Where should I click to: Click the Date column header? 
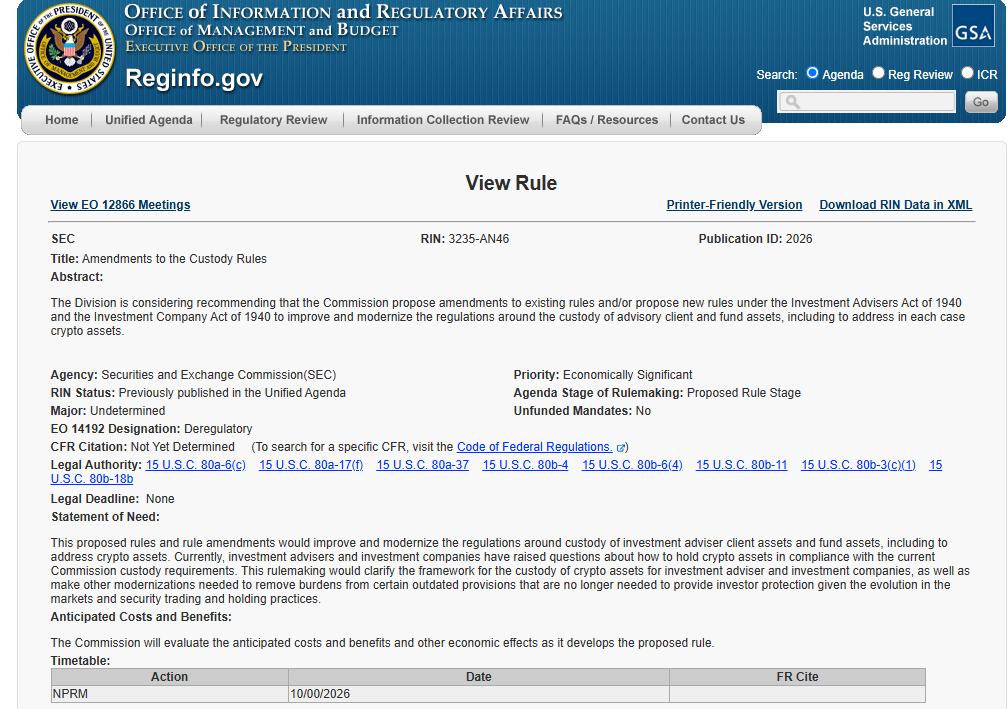click(x=479, y=677)
